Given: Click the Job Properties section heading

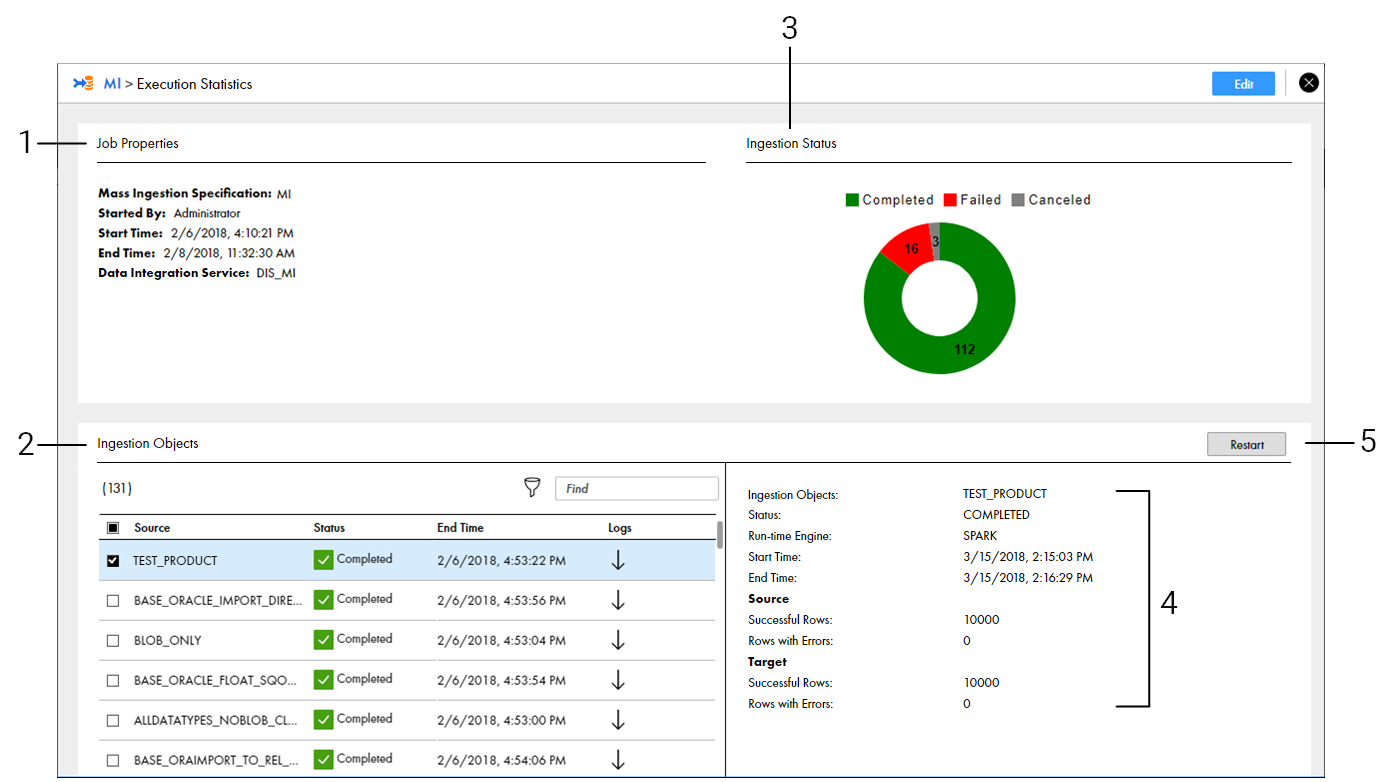Looking at the screenshot, I should click(138, 144).
